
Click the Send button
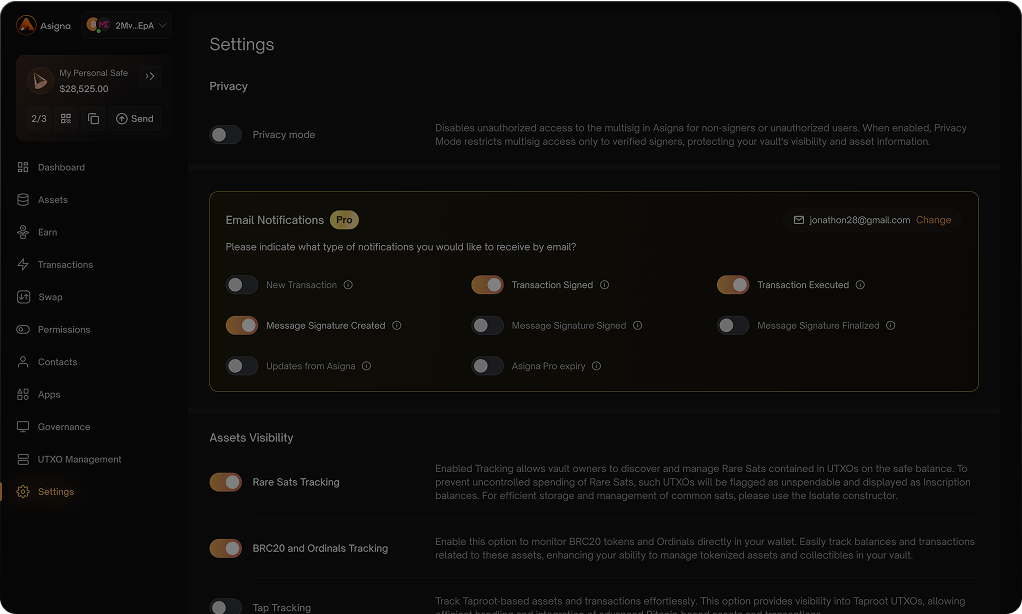[135, 118]
